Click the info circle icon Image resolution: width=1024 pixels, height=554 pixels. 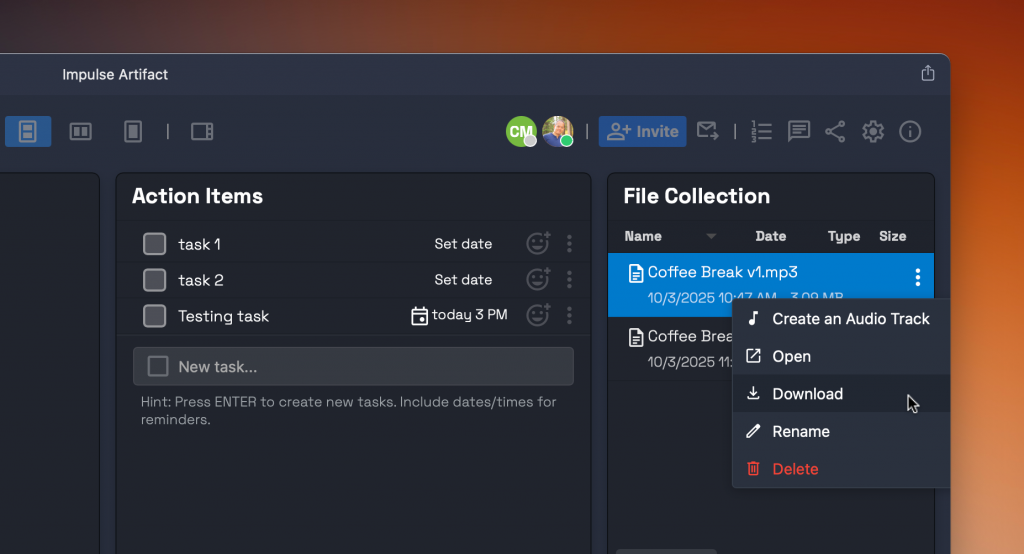pos(910,131)
